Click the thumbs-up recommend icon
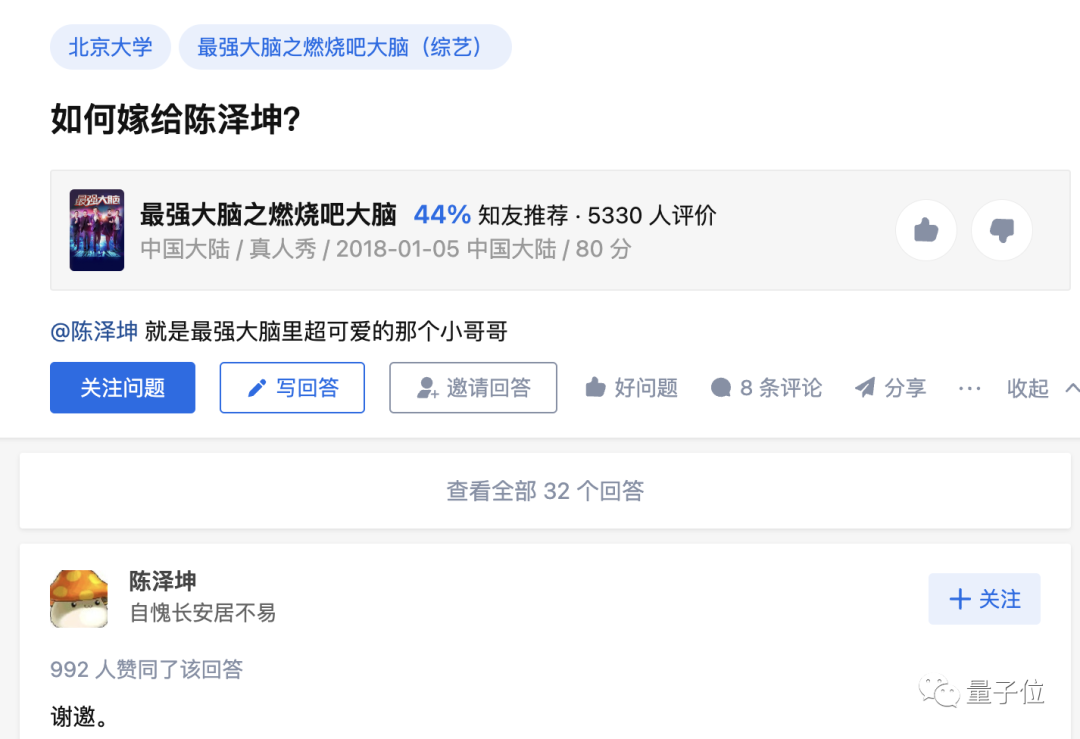Screen dimensions: 1080x739 point(926,230)
